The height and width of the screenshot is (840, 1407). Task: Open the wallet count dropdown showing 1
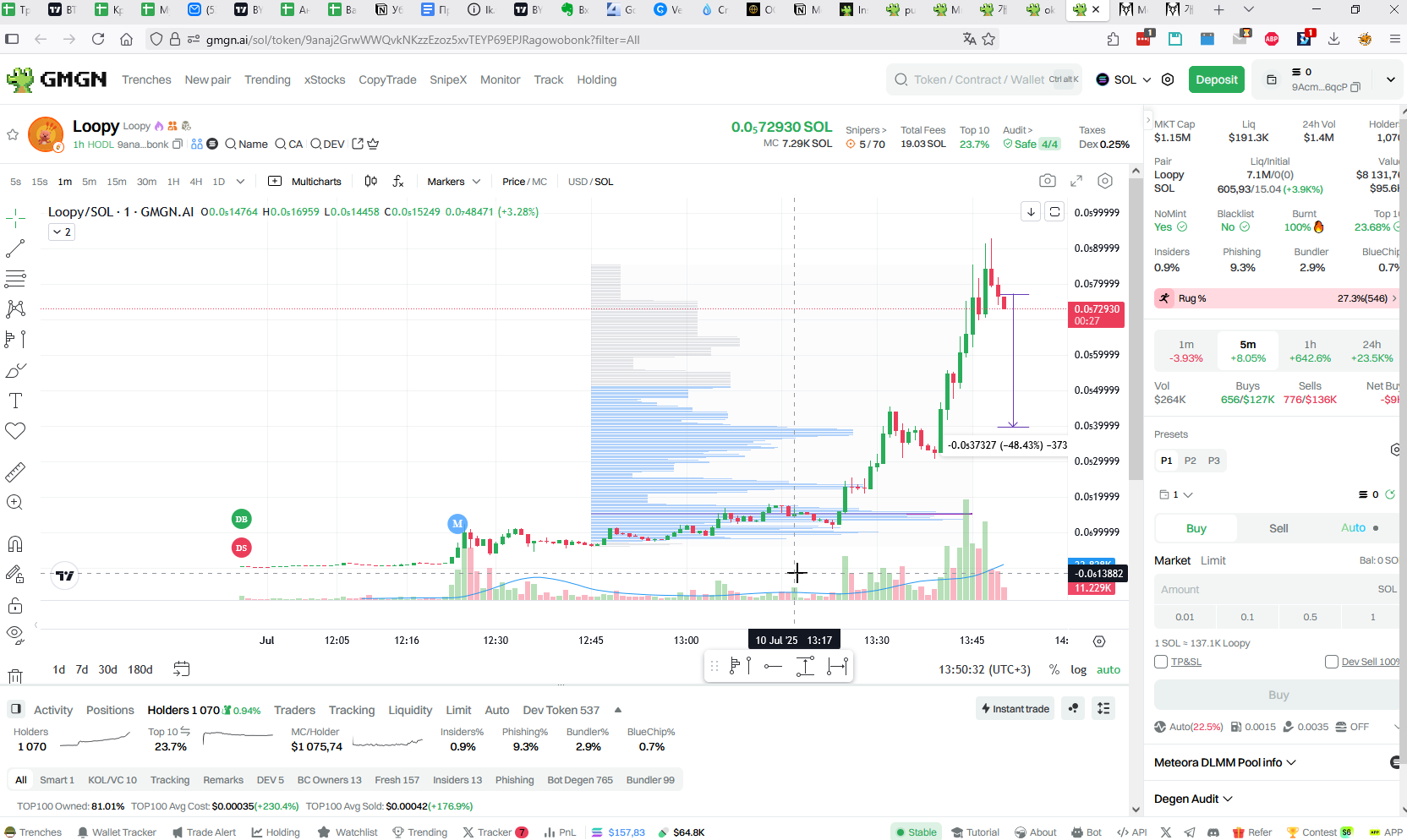tap(1175, 494)
